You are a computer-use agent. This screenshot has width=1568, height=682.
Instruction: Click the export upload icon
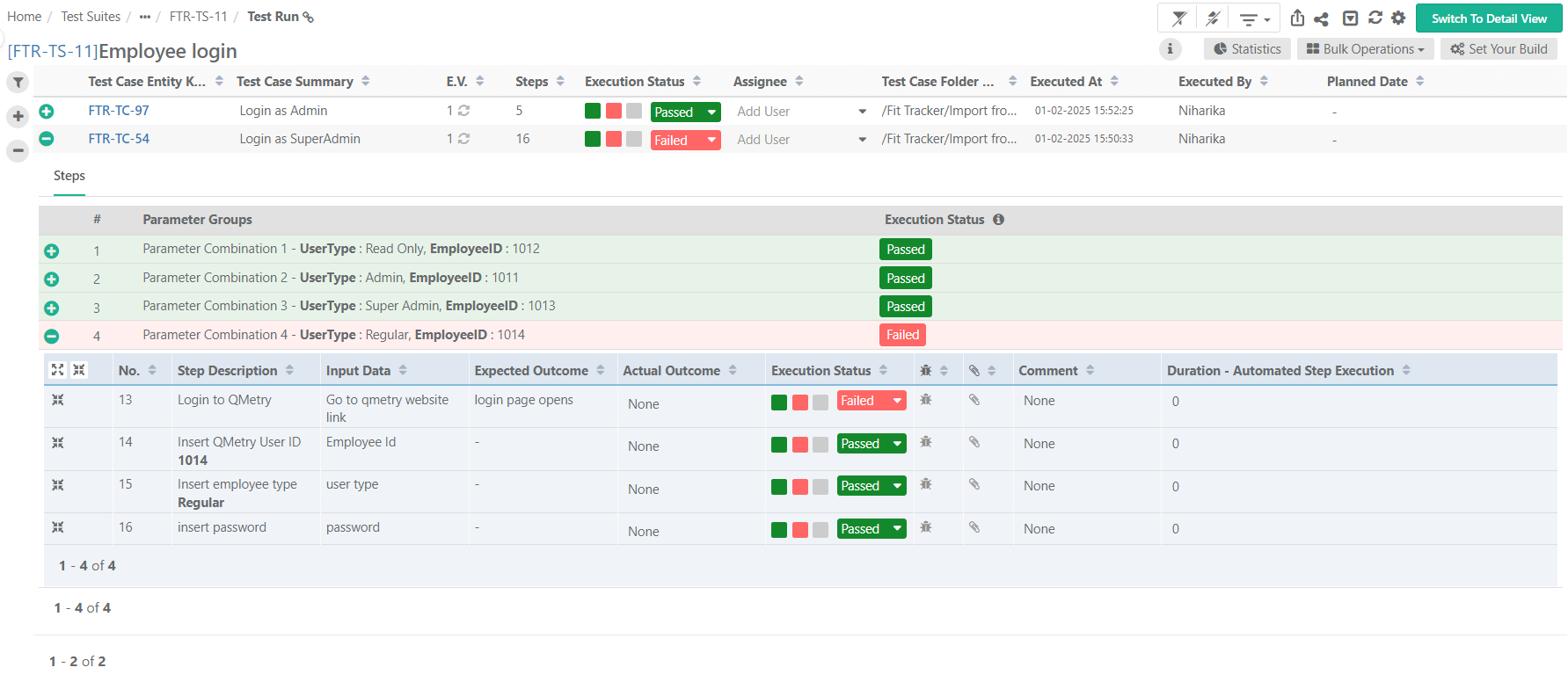pos(1297,18)
